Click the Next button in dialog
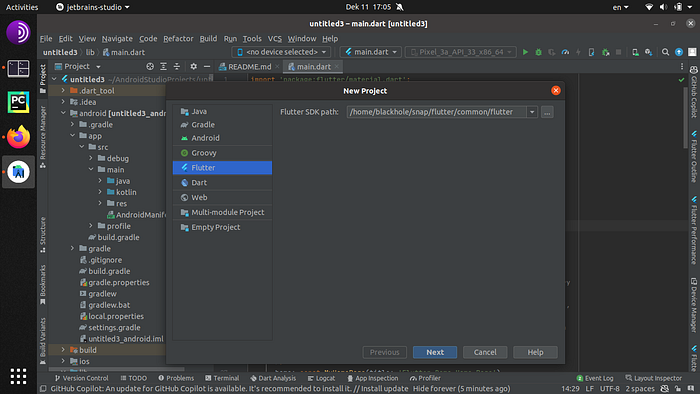The image size is (700, 394). [x=435, y=353]
